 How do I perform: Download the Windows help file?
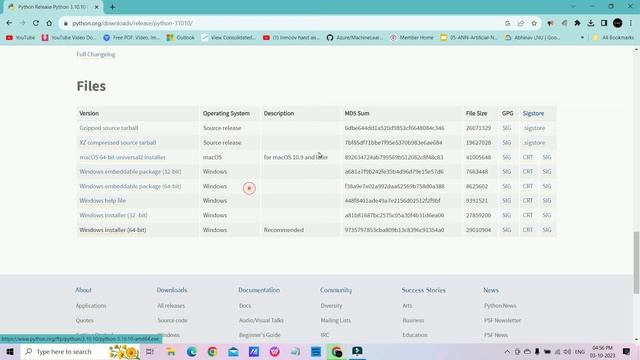click(x=102, y=201)
